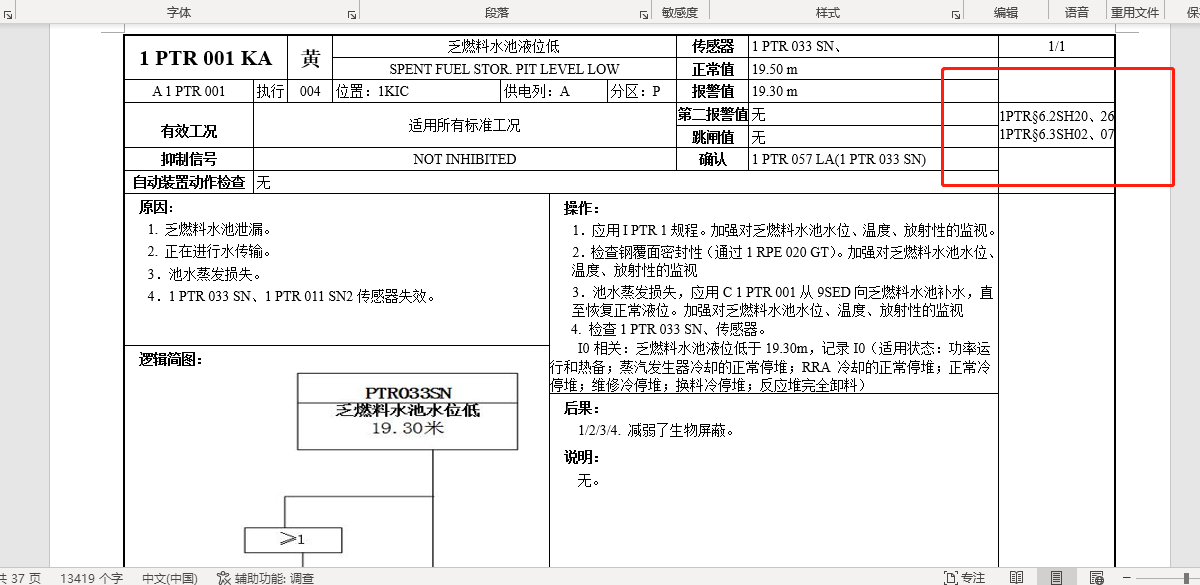
Task: Open the 辅助功能 accessibility checker
Action: [265, 578]
